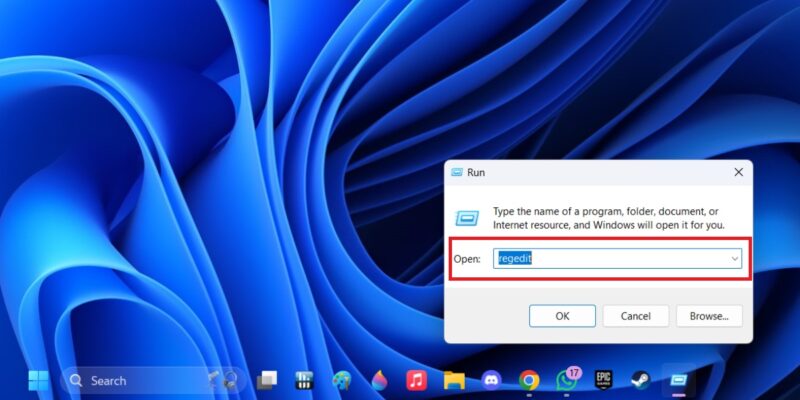Click the search highlight icon in Search box
This screenshot has height=400, width=800.
(224, 380)
